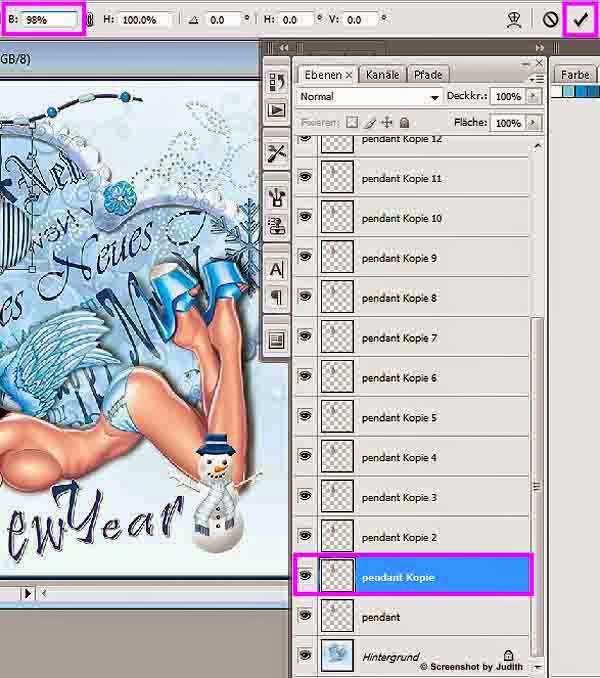Click the pendant Kopie 10 layer thumbnail
The image size is (600, 678).
pos(337,216)
